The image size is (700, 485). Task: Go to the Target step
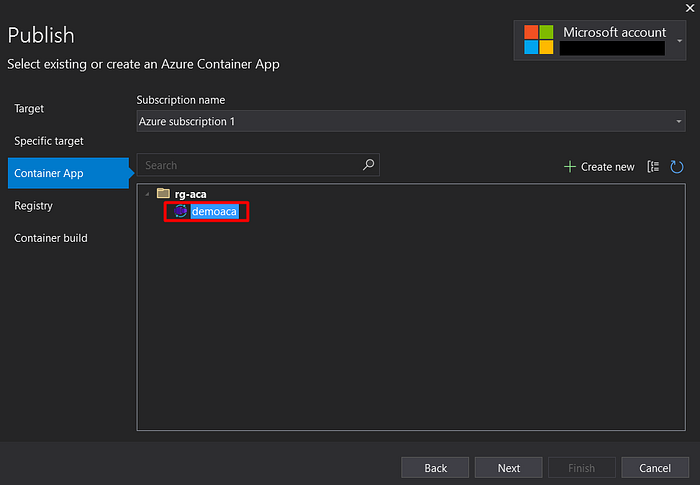tap(29, 109)
